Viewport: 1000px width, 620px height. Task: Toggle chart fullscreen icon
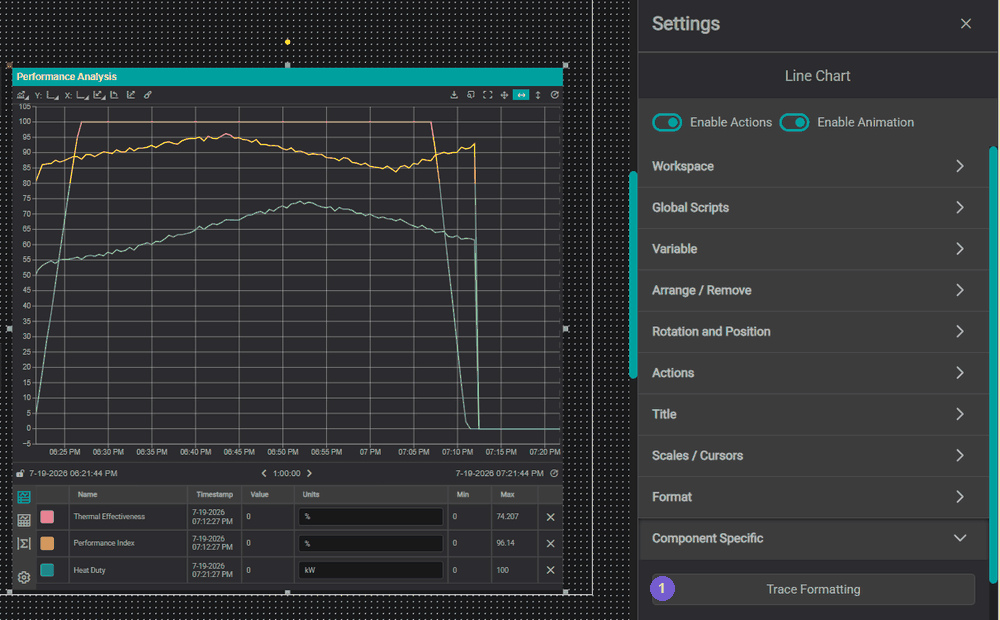(487, 94)
